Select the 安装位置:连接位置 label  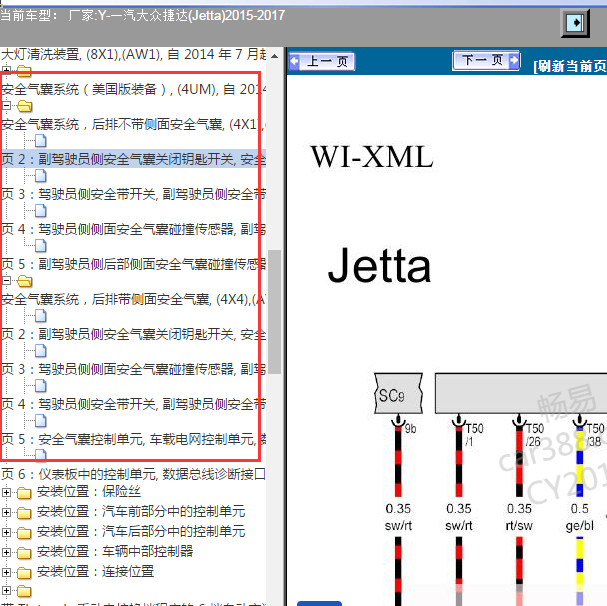pos(96,571)
